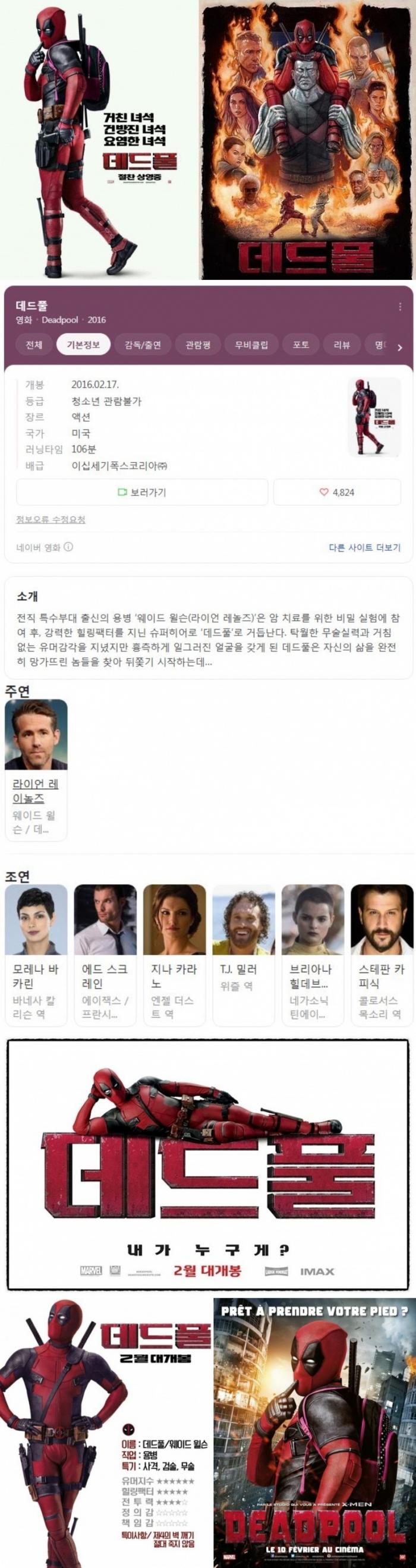This screenshot has width=416, height=1568.
Task: Select the T.J. 밀러 cast card
Action: (244, 955)
